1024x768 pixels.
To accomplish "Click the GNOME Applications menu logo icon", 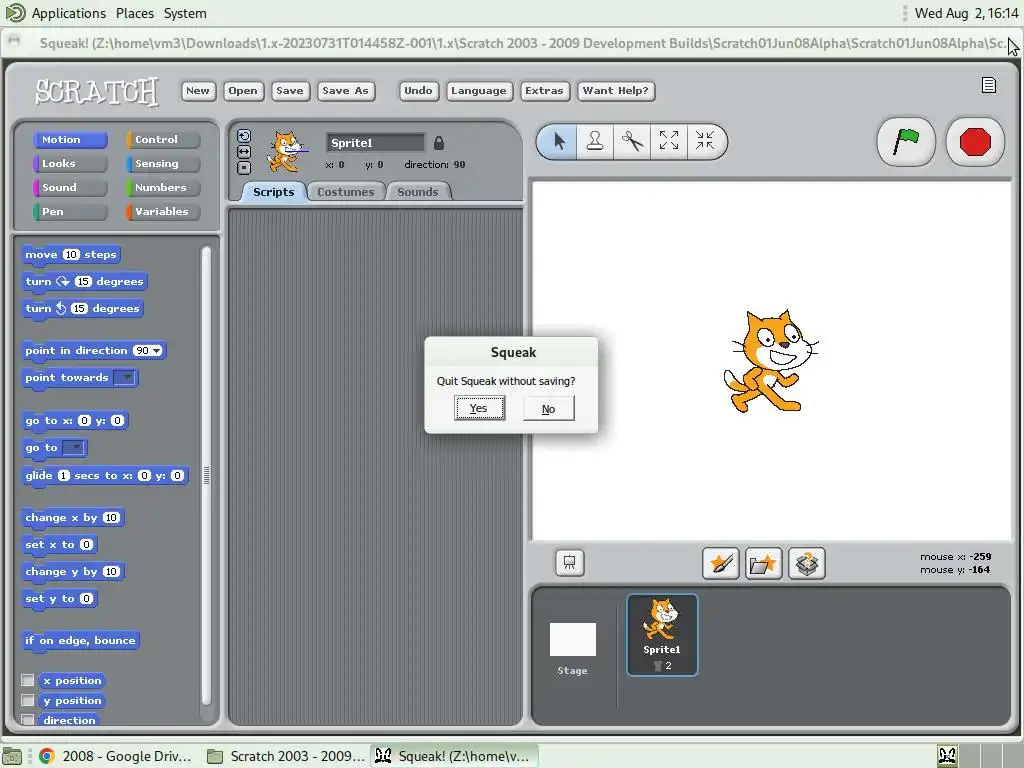I will point(14,12).
